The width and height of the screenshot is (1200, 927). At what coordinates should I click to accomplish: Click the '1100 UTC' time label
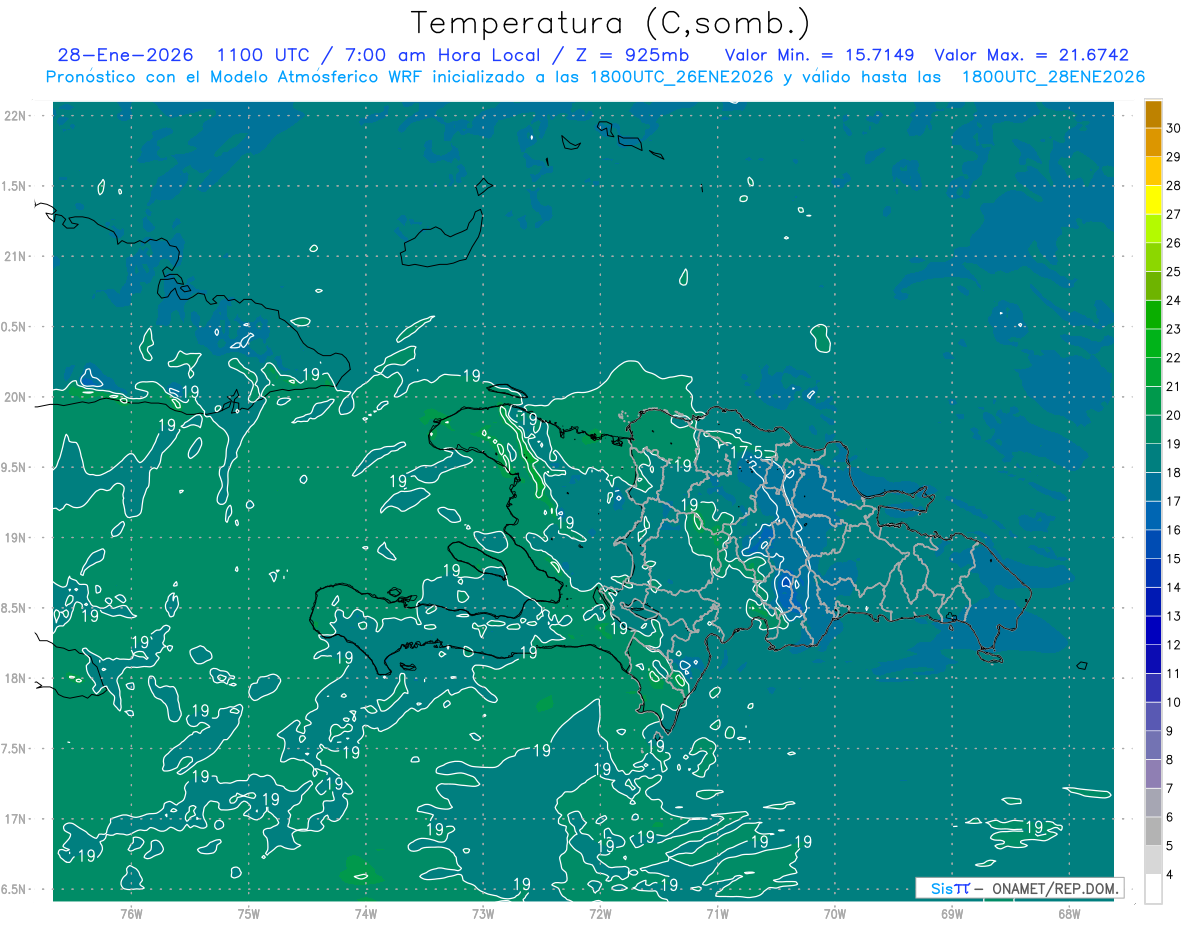pos(261,55)
